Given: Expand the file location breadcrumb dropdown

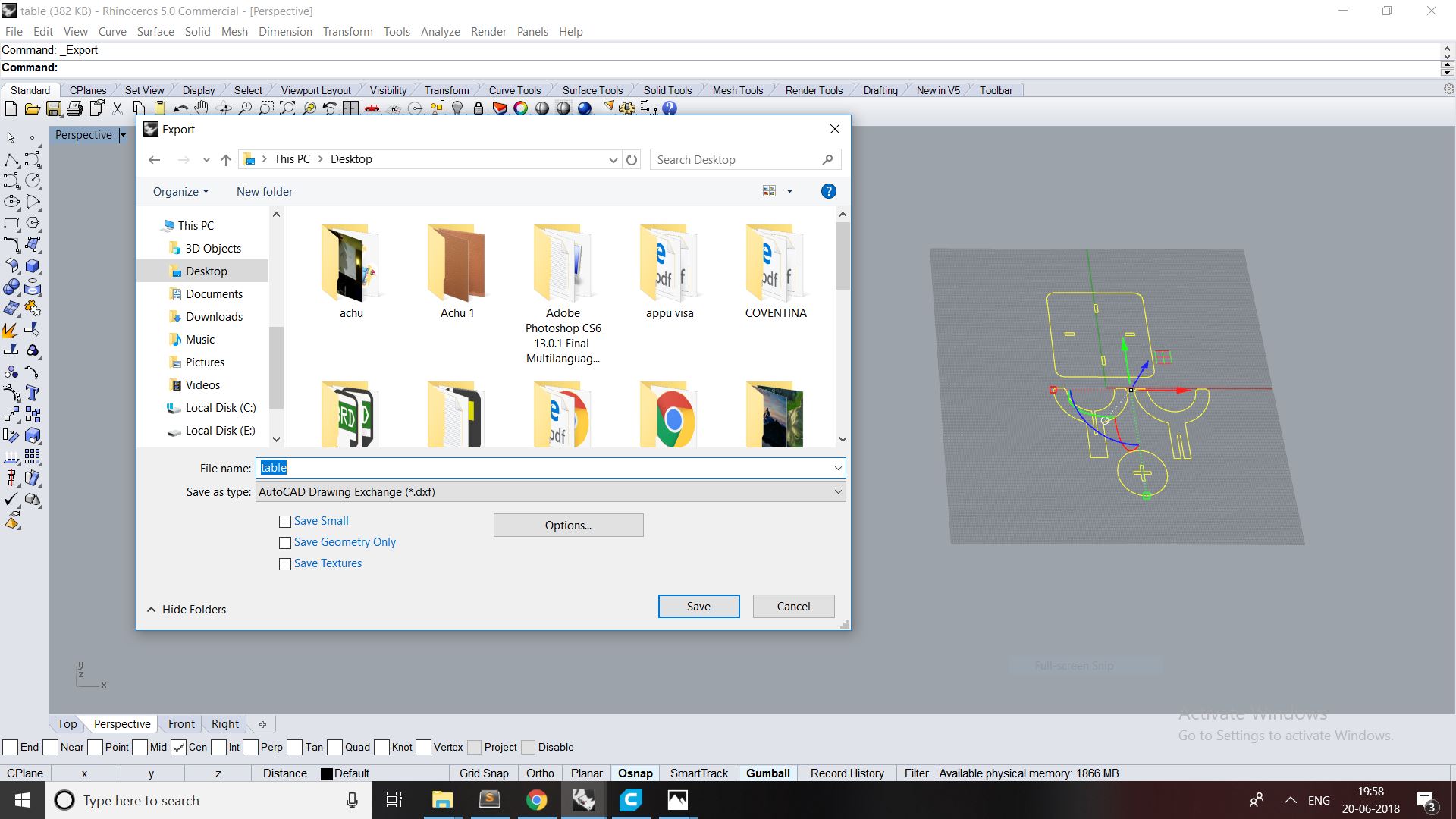Looking at the screenshot, I should pos(612,159).
